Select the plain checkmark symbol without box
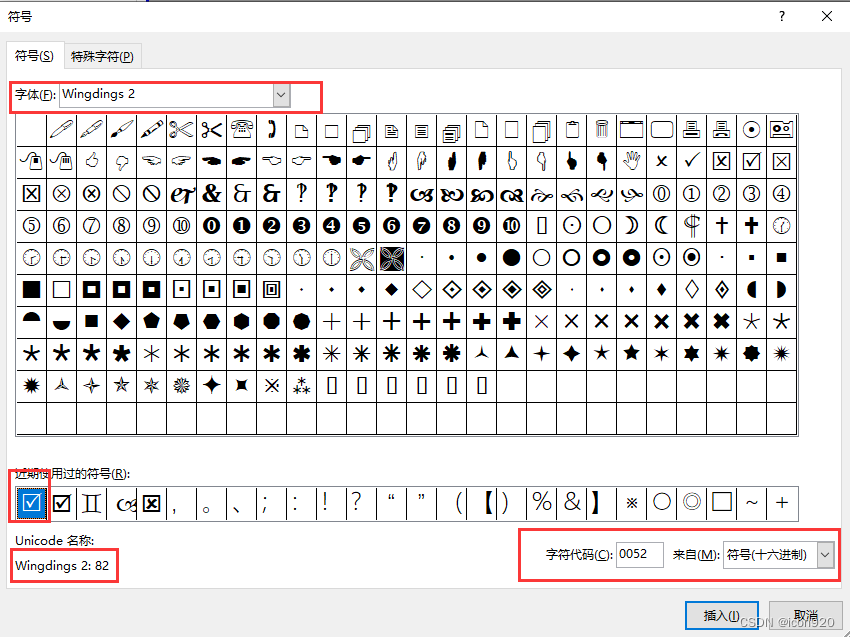 click(691, 162)
